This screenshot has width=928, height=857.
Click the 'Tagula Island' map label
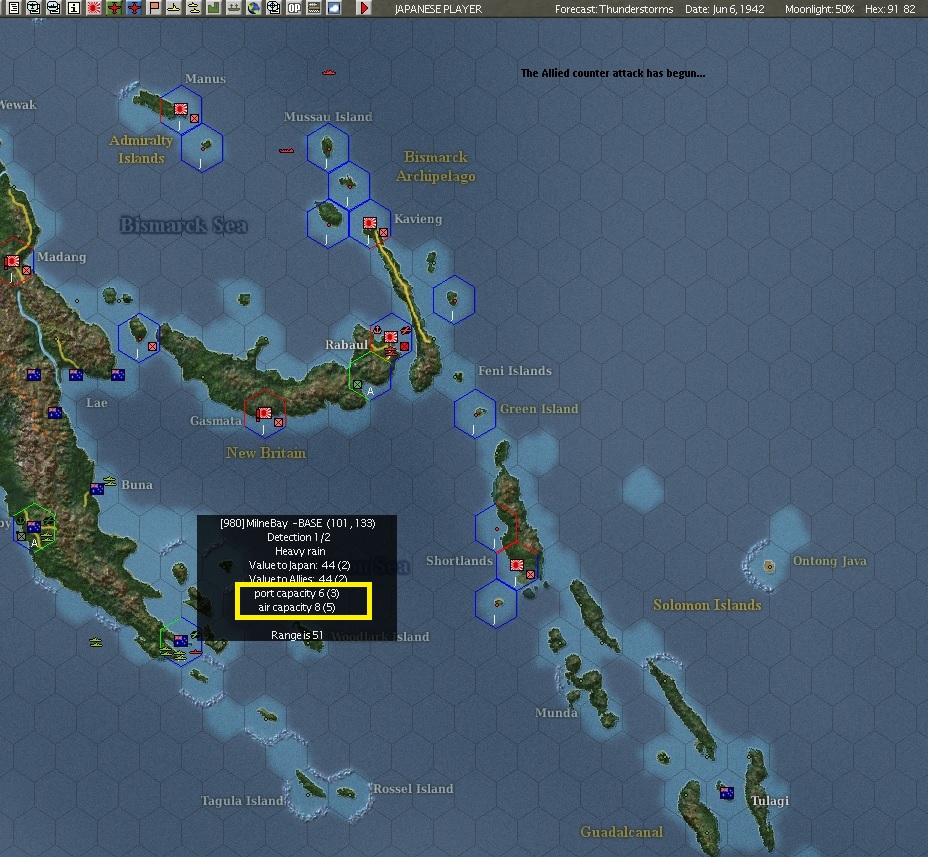(242, 801)
